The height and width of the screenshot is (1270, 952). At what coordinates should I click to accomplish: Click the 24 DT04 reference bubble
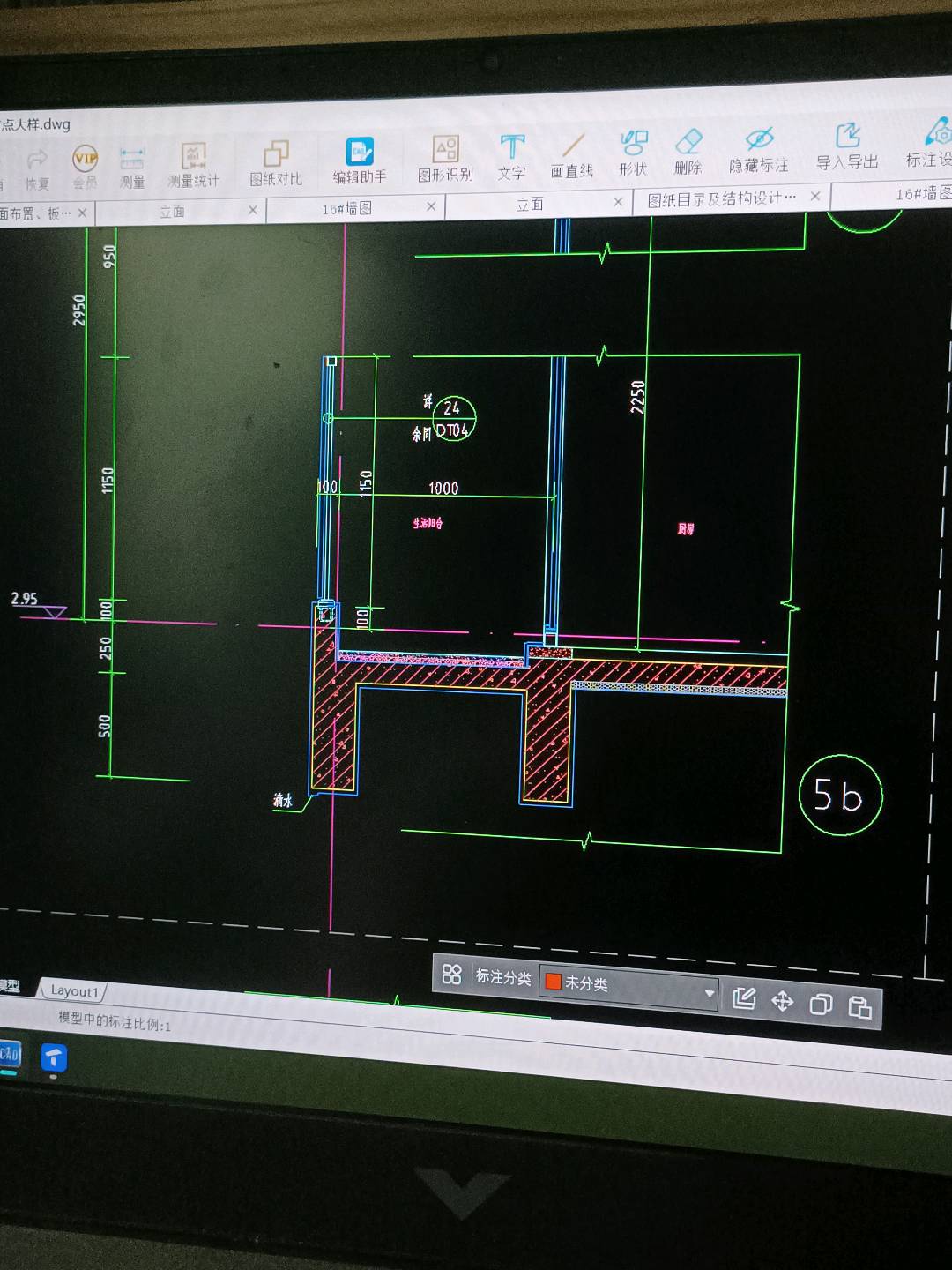(454, 419)
